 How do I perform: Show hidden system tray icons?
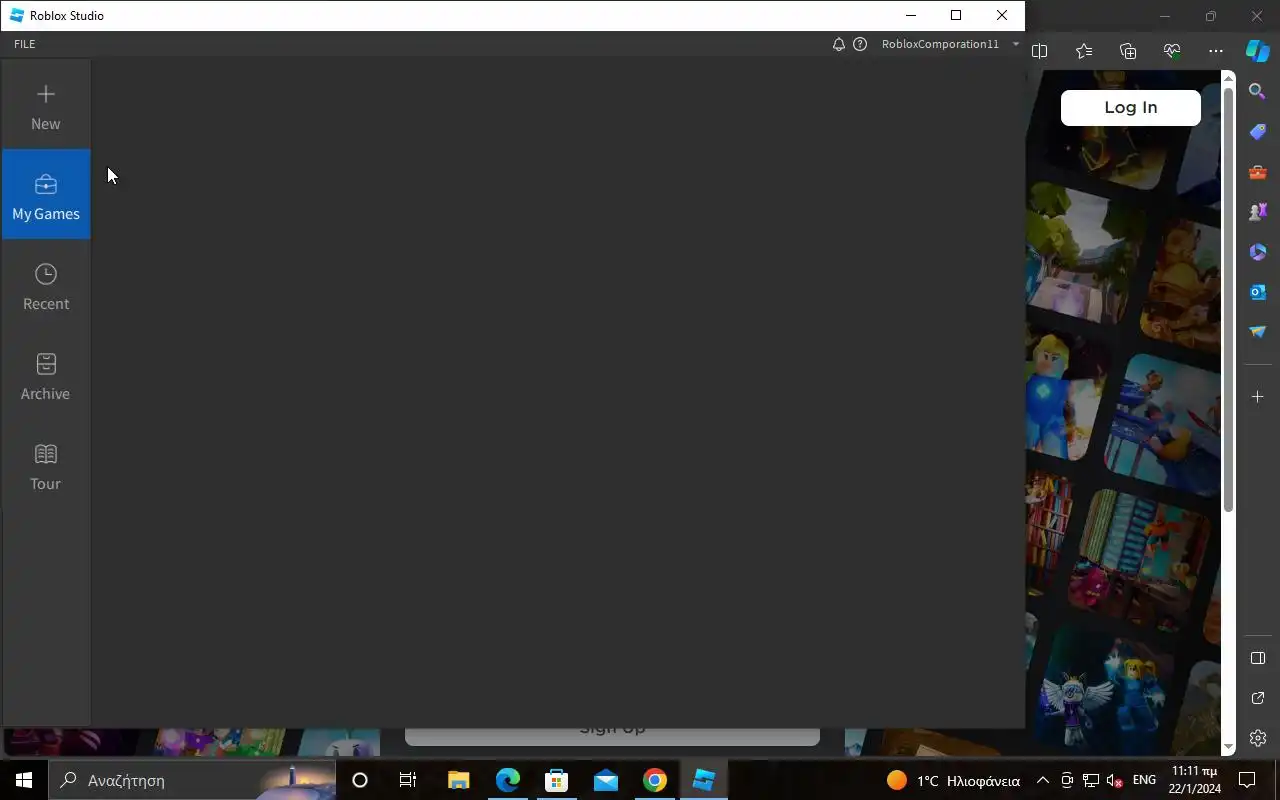1042,780
